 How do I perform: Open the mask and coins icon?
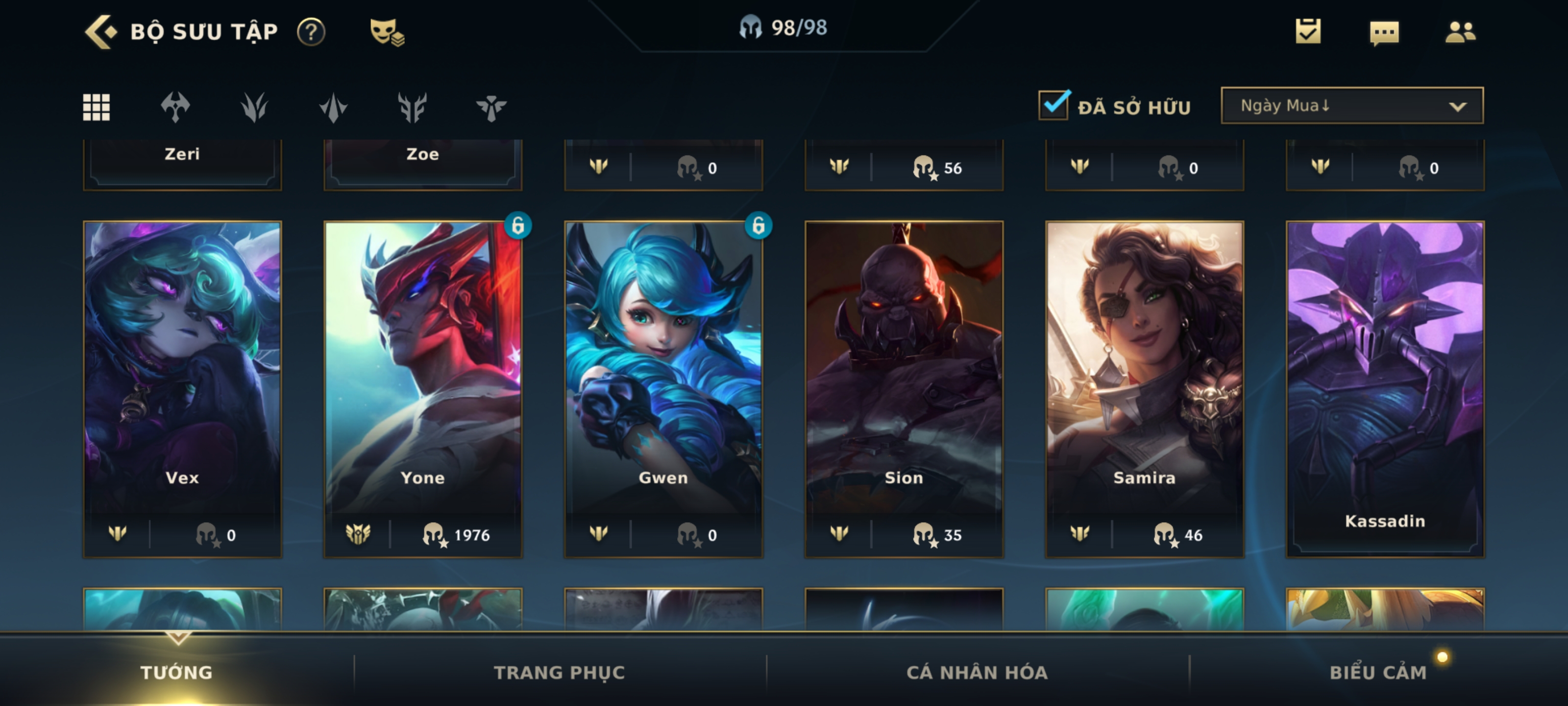[x=387, y=32]
